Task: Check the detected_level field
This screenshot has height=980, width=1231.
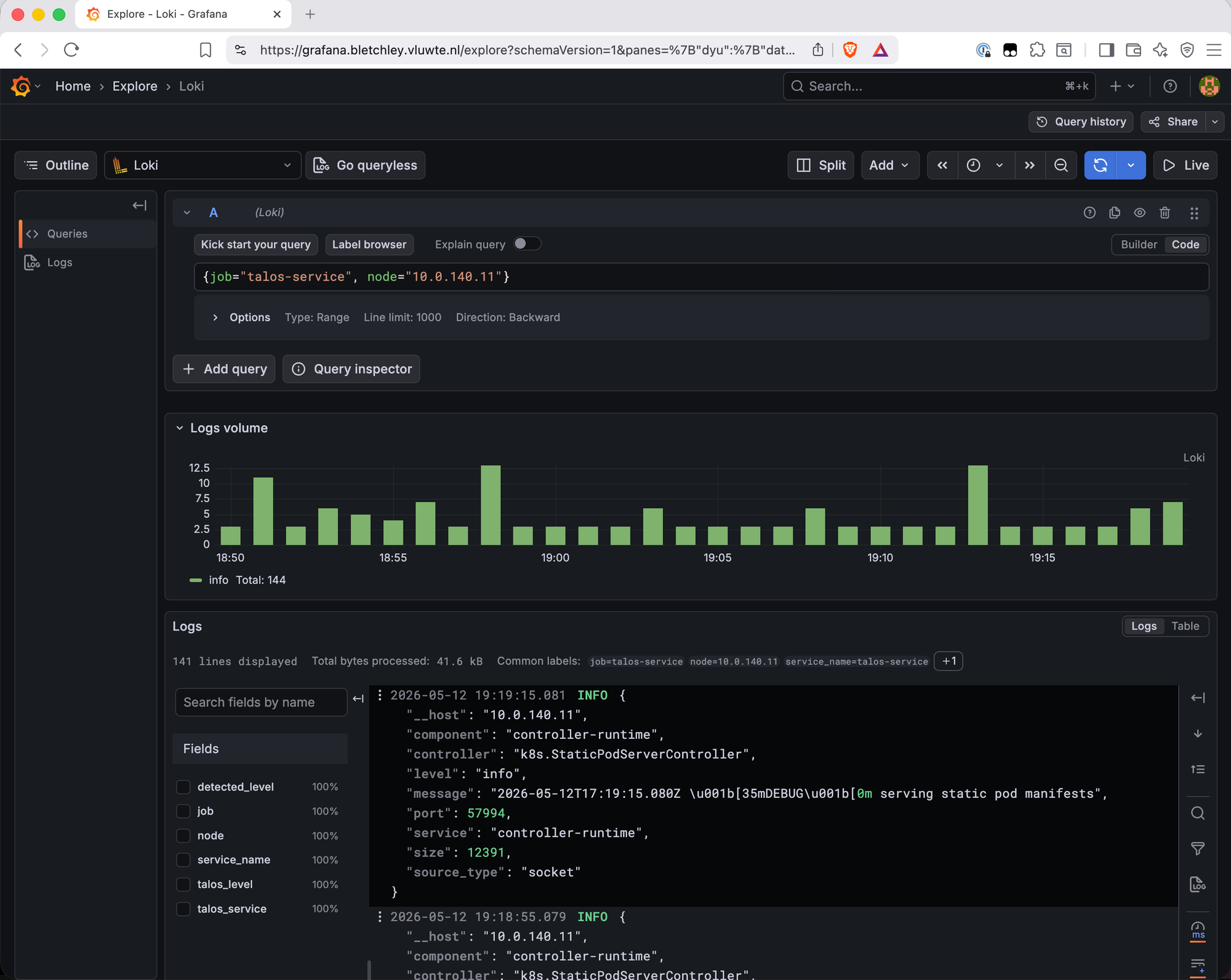Action: (x=183, y=787)
